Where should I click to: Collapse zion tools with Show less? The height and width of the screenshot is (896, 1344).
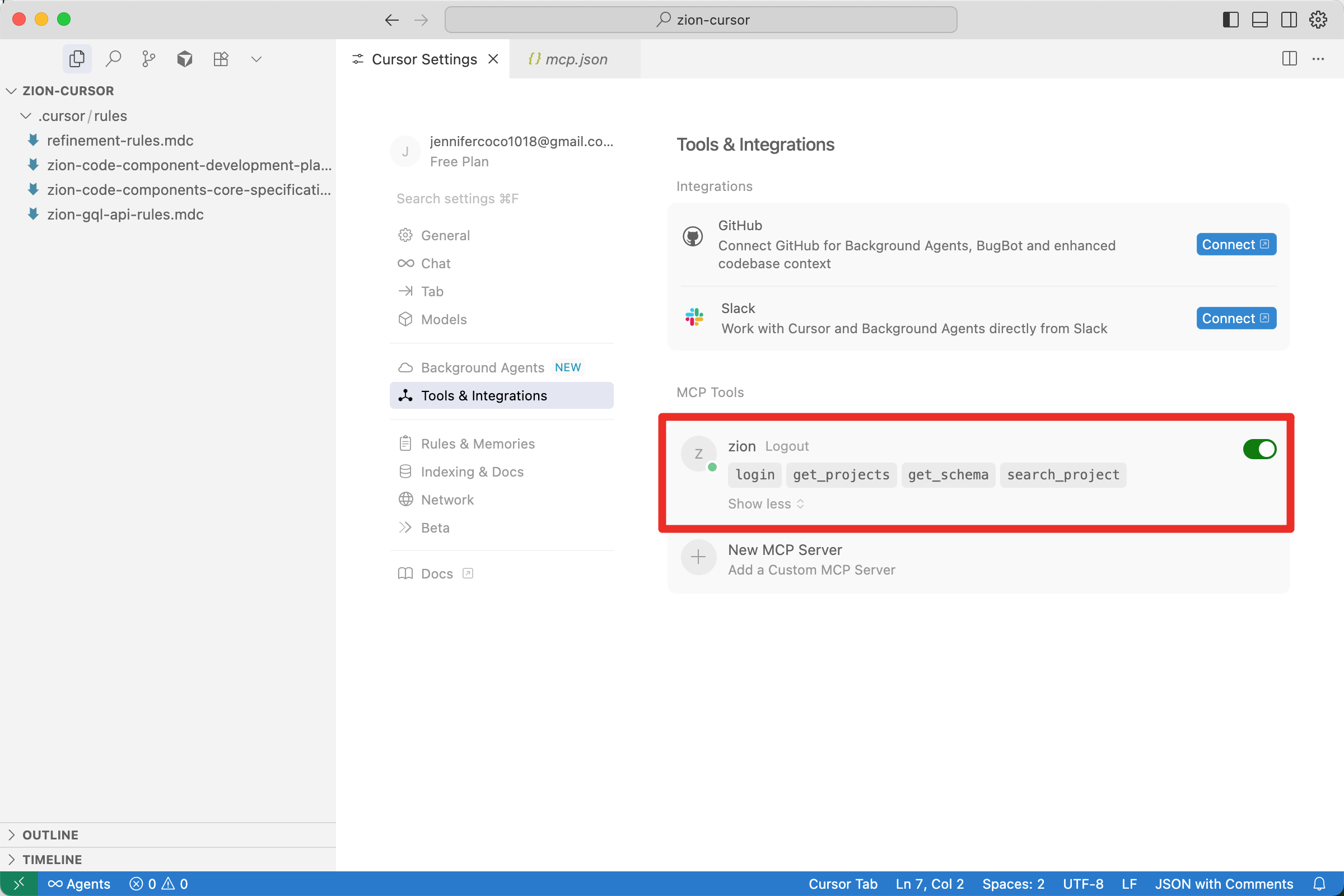[x=766, y=504]
